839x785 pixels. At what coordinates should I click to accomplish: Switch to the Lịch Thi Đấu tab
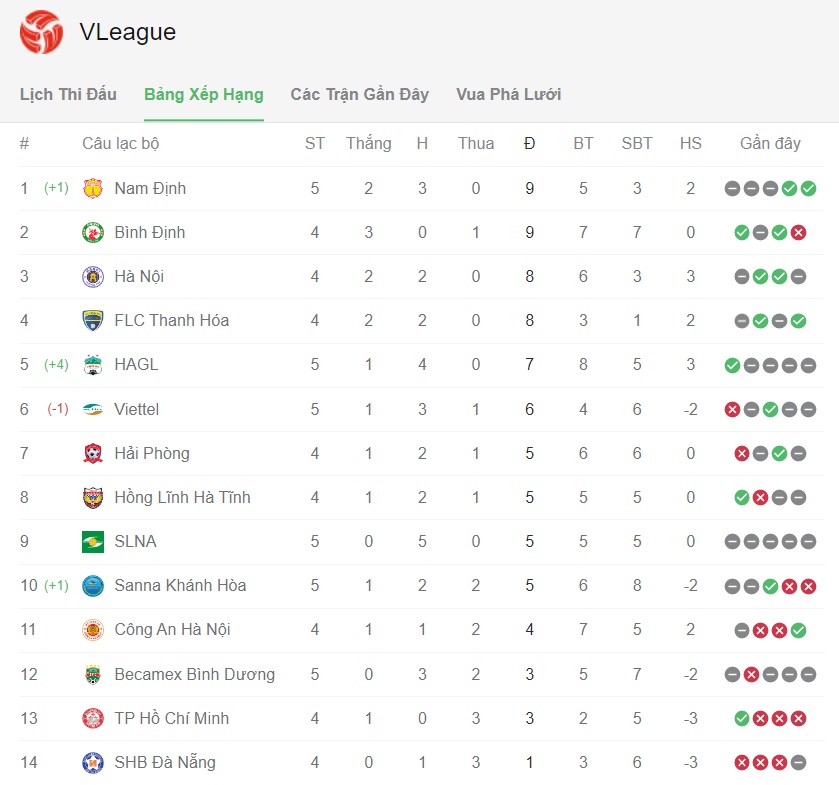(68, 95)
